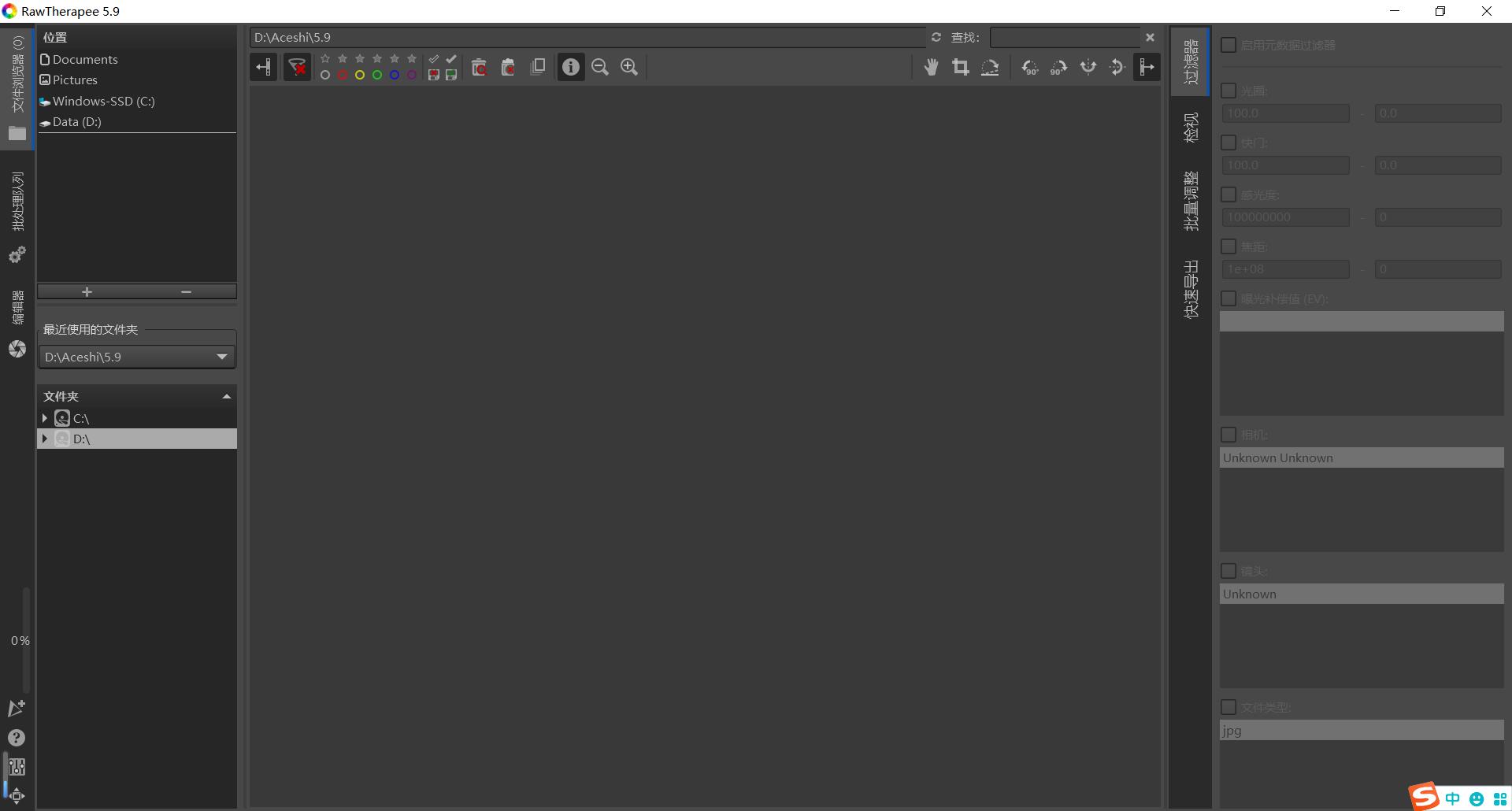Image resolution: width=1512 pixels, height=811 pixels.
Task: Clear the search box X button
Action: 1151,37
